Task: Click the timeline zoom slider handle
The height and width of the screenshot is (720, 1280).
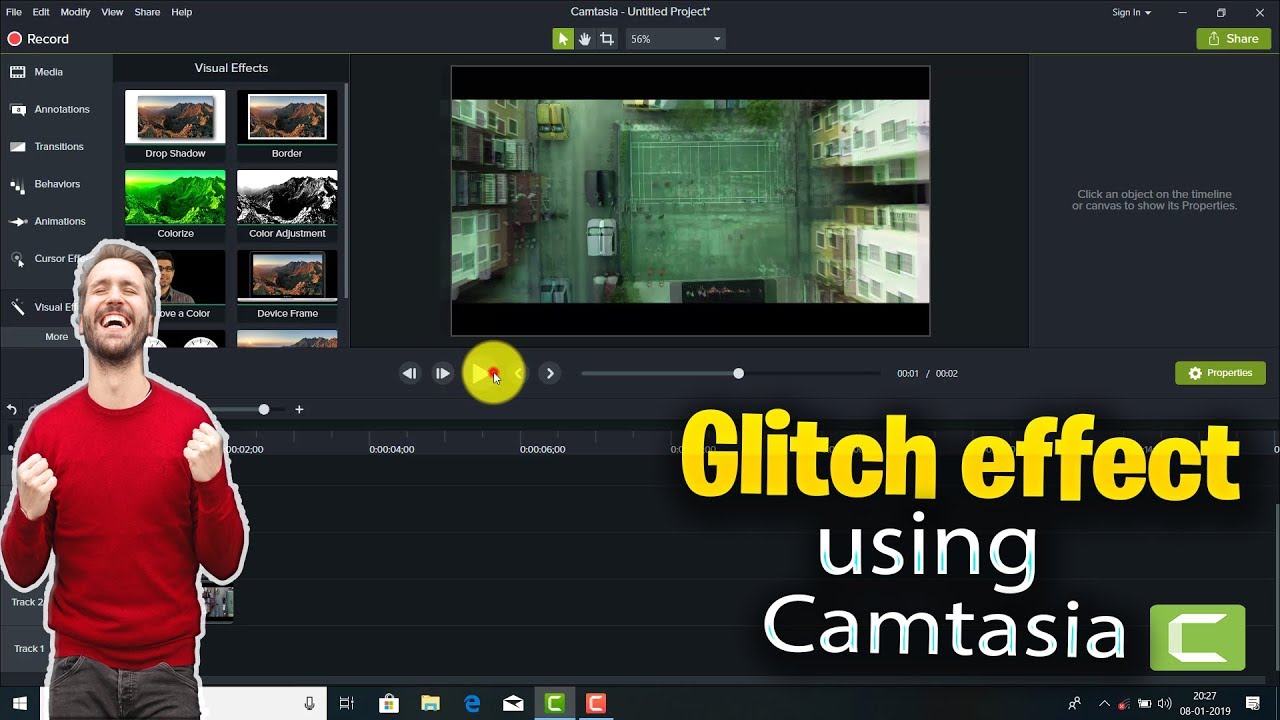Action: click(264, 409)
